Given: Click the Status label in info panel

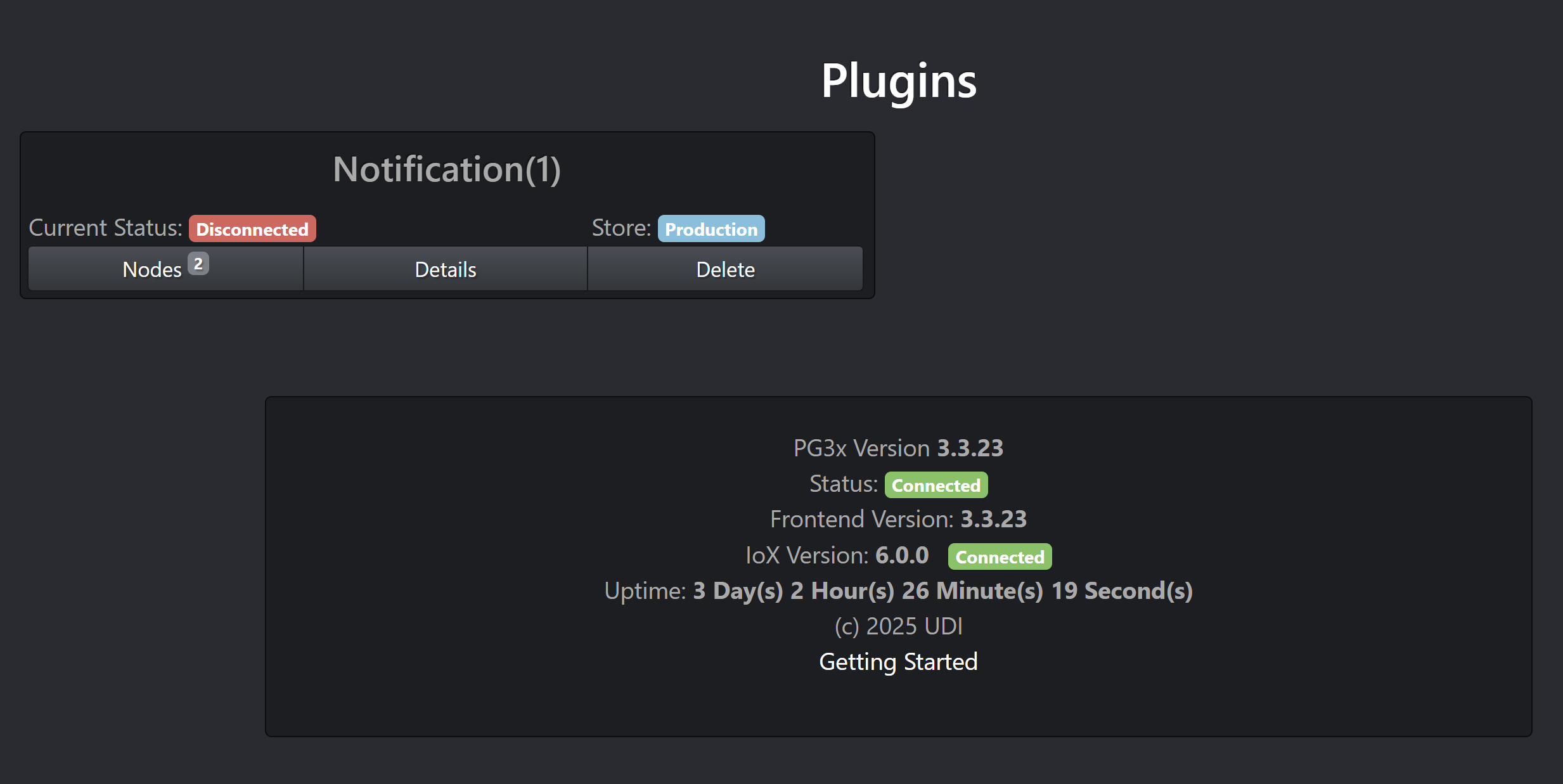Looking at the screenshot, I should (x=843, y=484).
